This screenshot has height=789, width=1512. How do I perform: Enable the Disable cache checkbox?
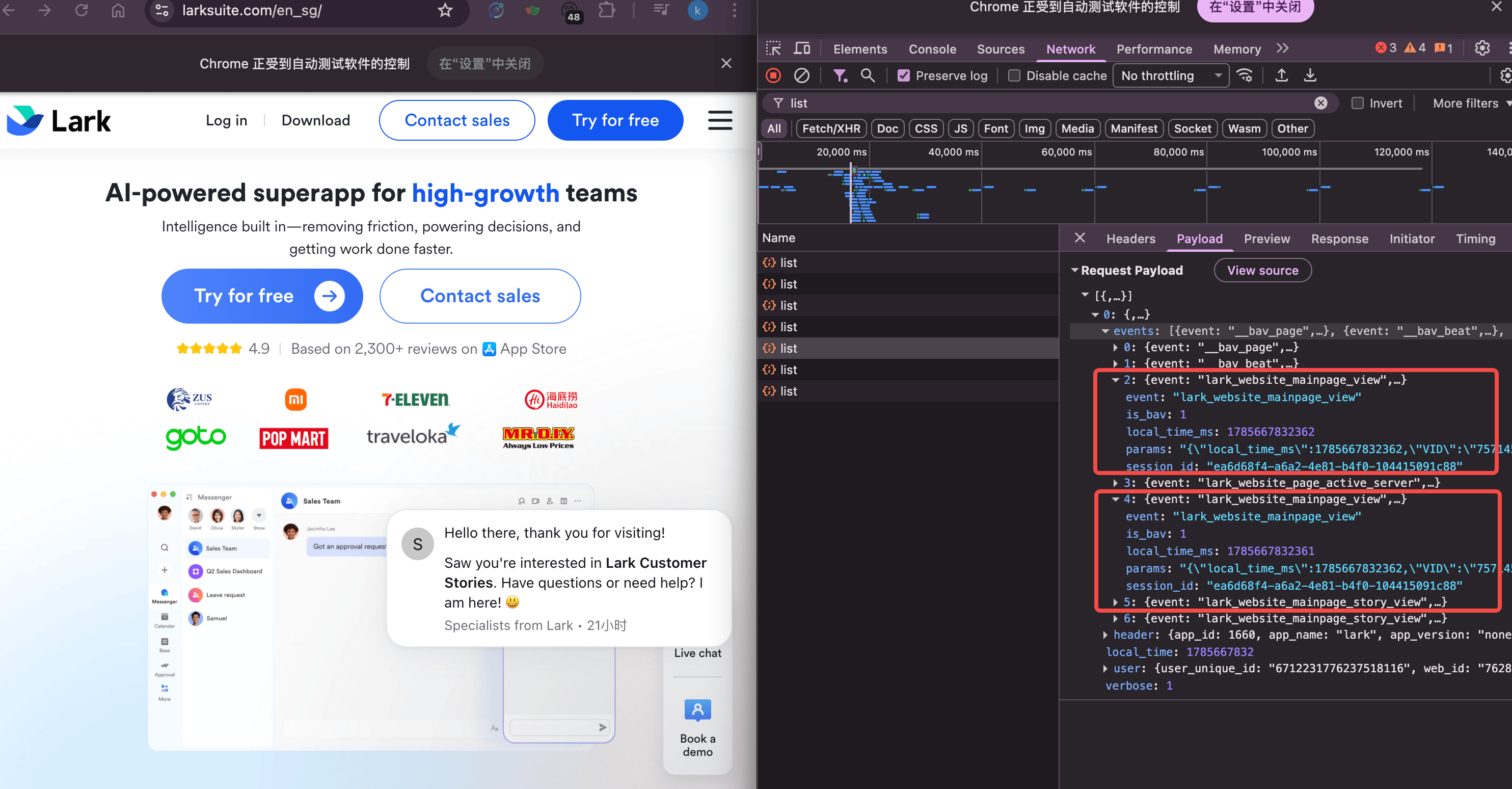[1014, 76]
